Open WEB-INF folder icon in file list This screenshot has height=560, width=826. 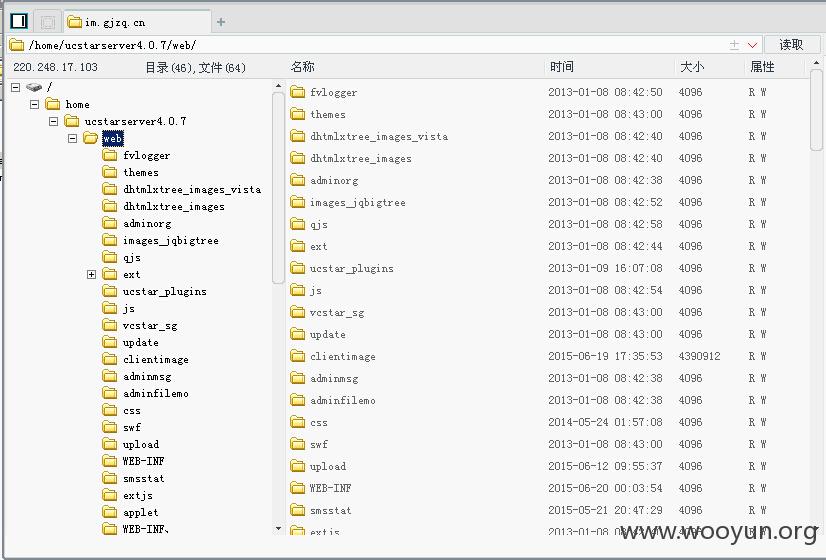[298, 488]
